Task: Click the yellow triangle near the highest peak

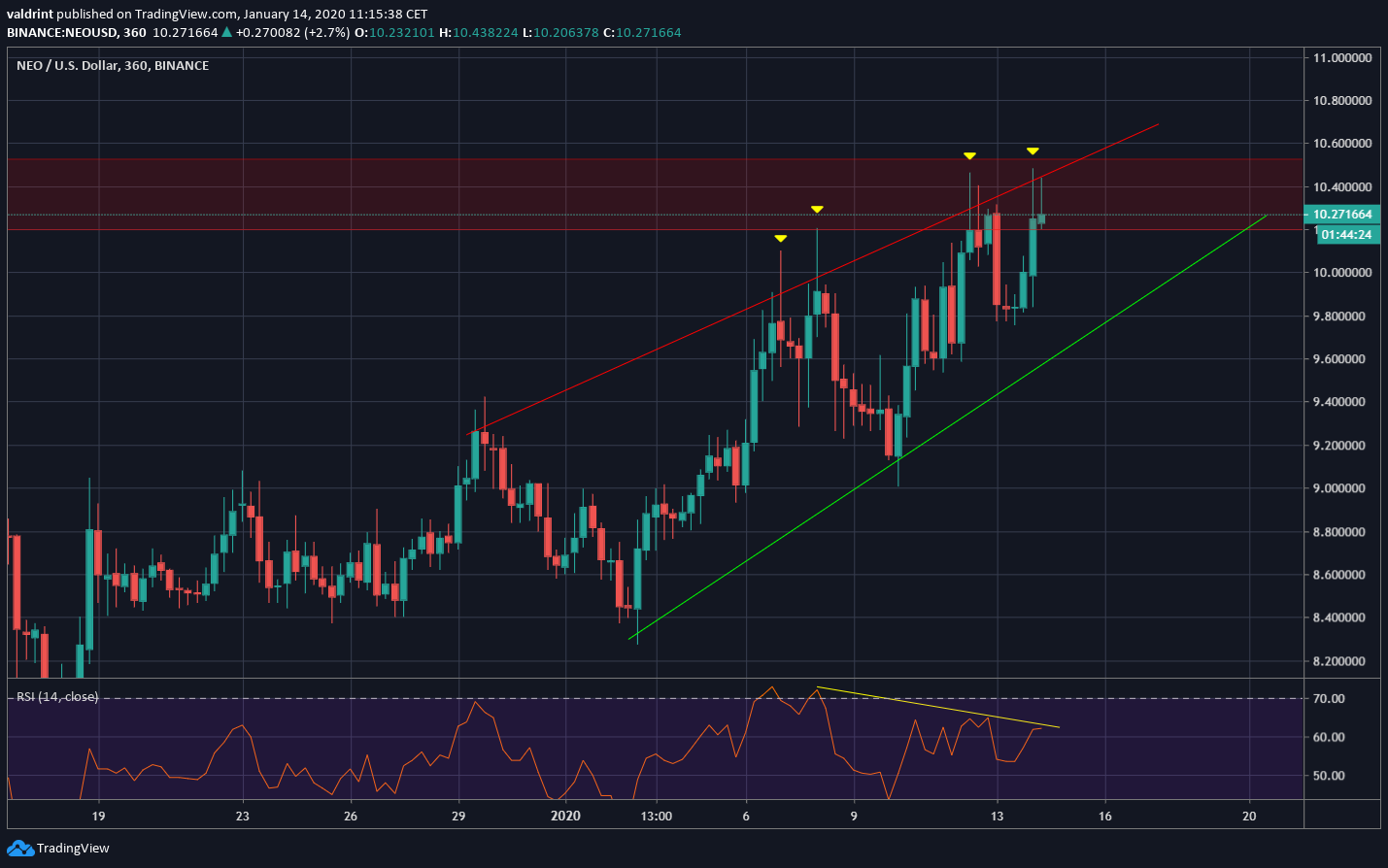Action: (968, 154)
